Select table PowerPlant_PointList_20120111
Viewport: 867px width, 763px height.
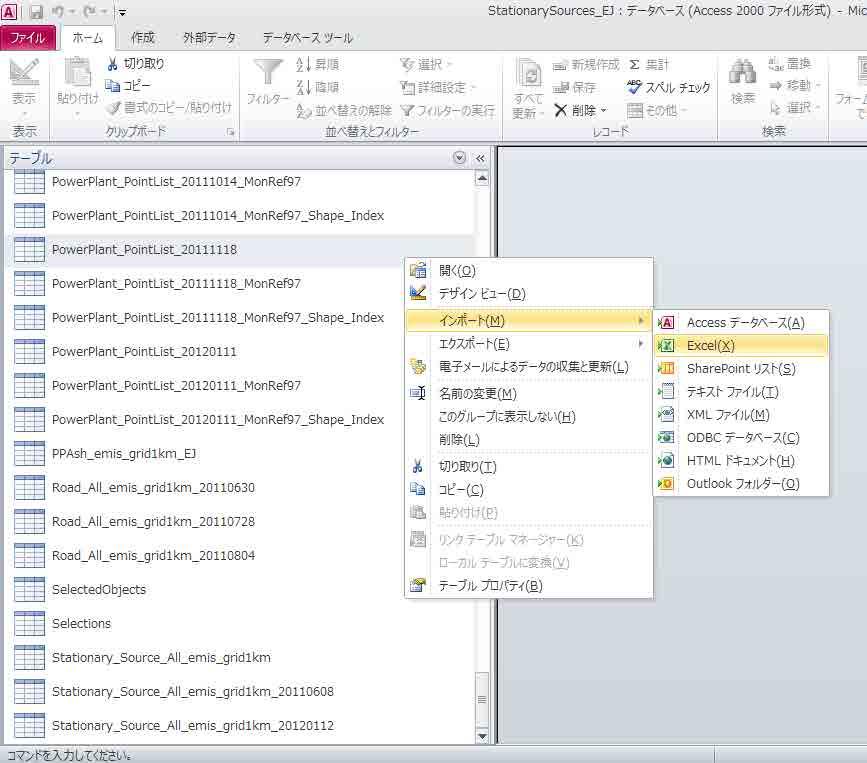click(x=144, y=352)
